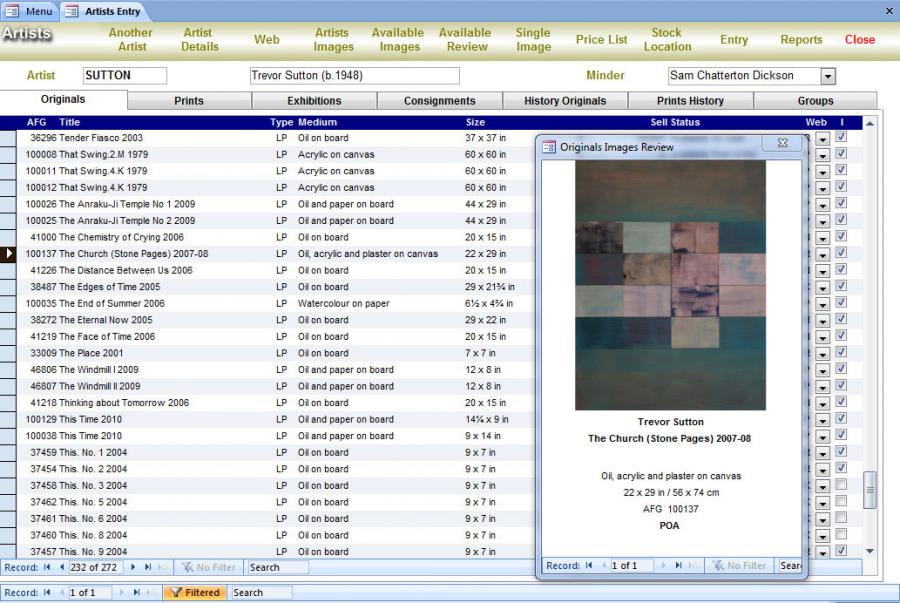This screenshot has height=603, width=900.
Task: Click title The Edges of Time 2005
Action: click(x=110, y=287)
